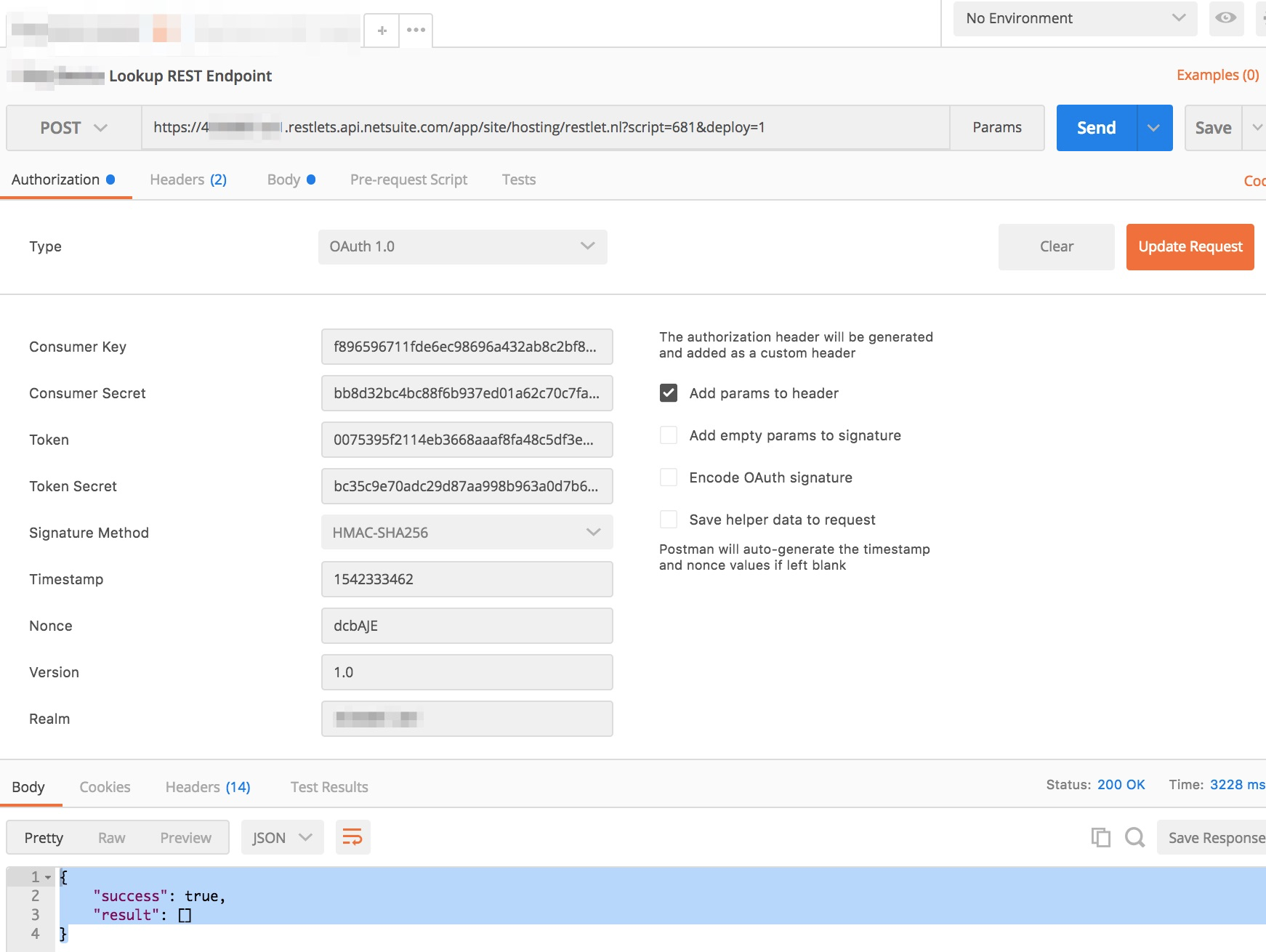
Task: Open the HMAC-SHA256 signature method dropdown
Action: tap(467, 533)
